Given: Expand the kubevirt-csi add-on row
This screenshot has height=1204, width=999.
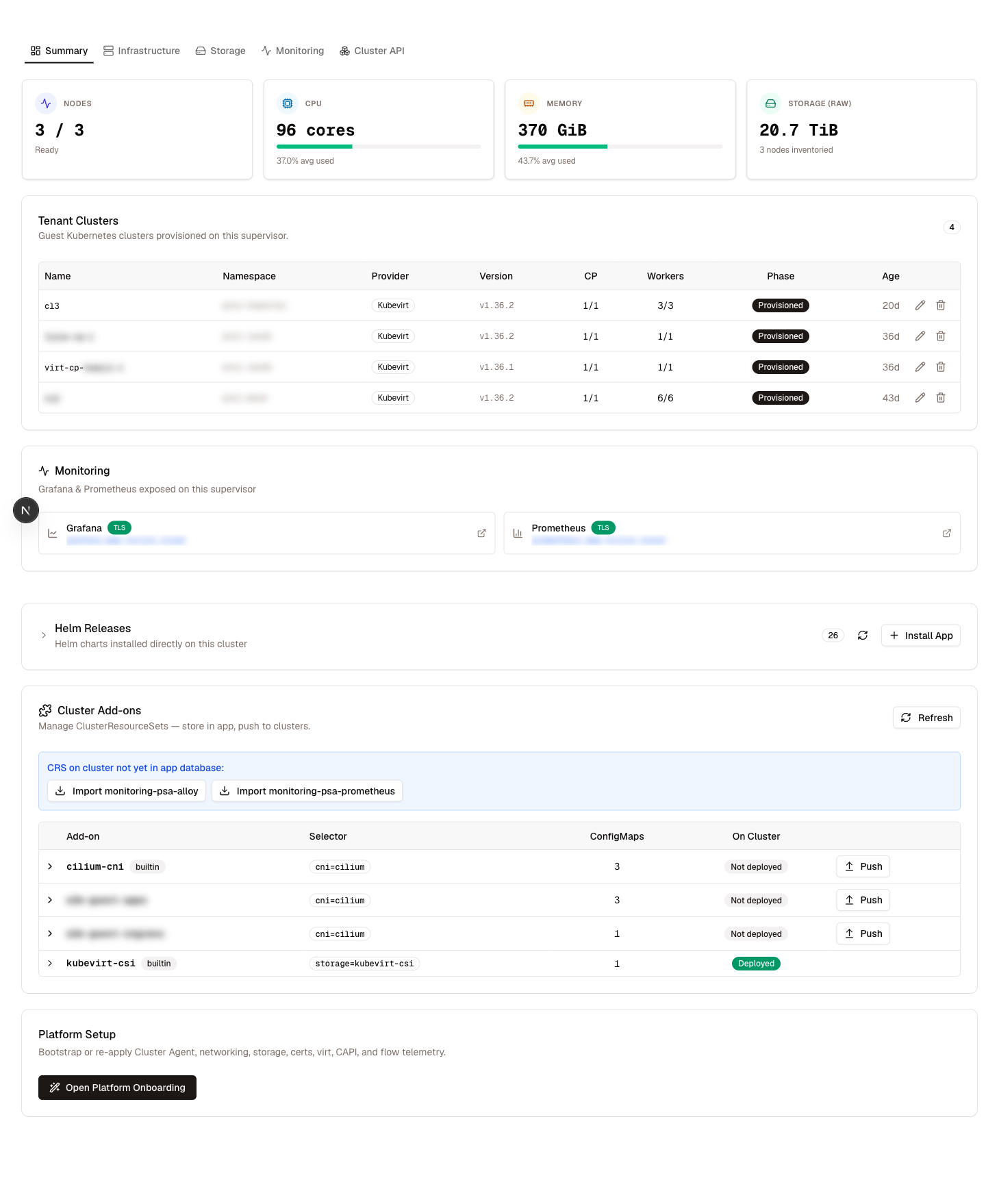Looking at the screenshot, I should coord(50,964).
